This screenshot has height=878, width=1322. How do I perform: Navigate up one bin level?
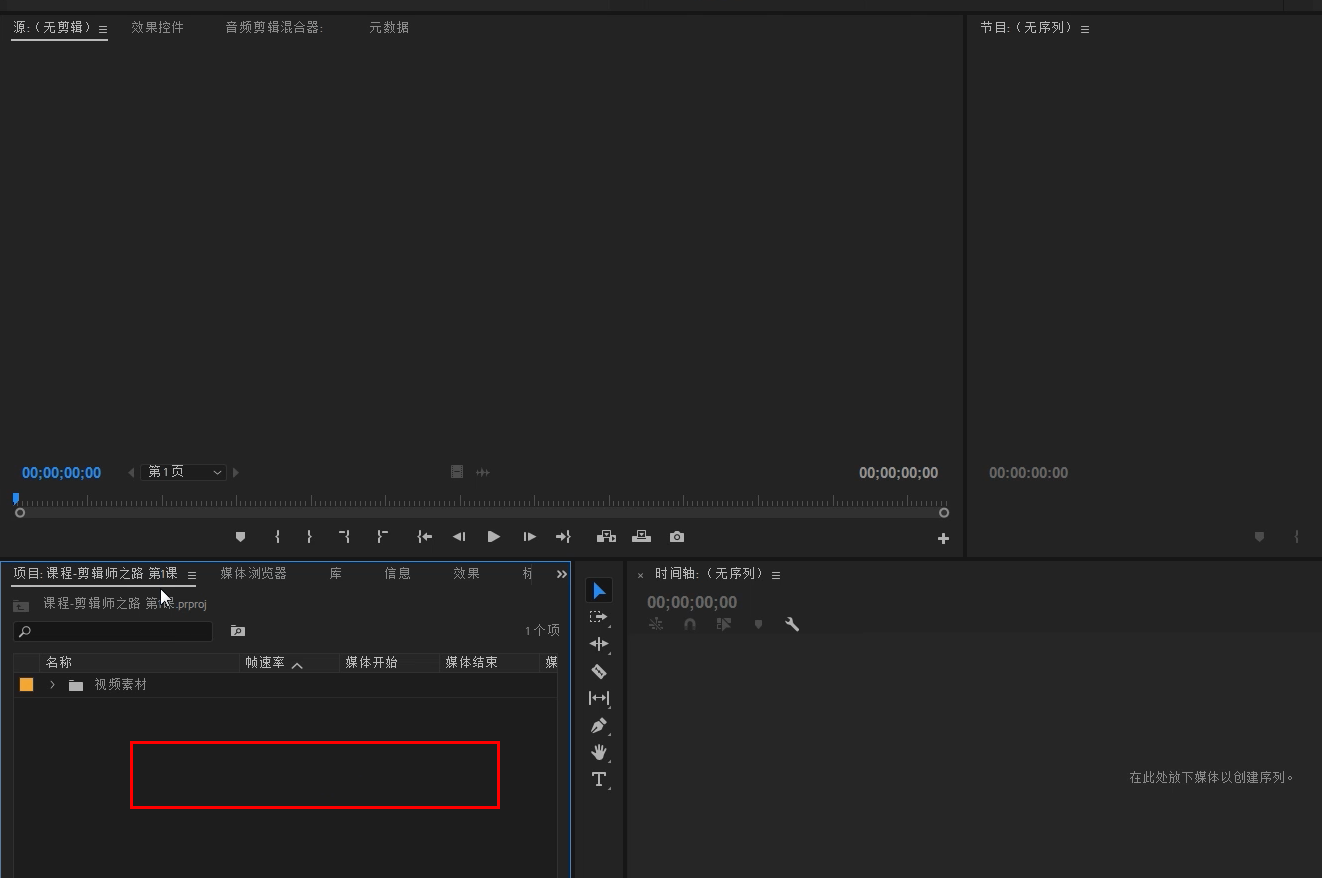click(x=21, y=605)
